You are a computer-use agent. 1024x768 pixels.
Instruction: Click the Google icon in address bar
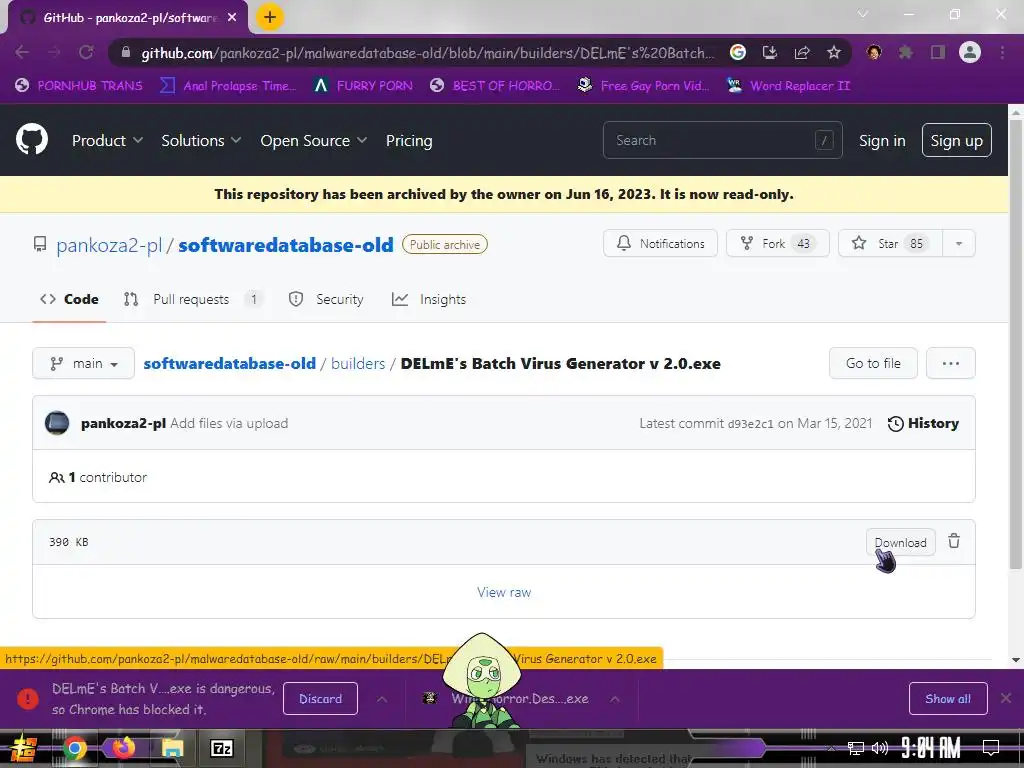(737, 52)
